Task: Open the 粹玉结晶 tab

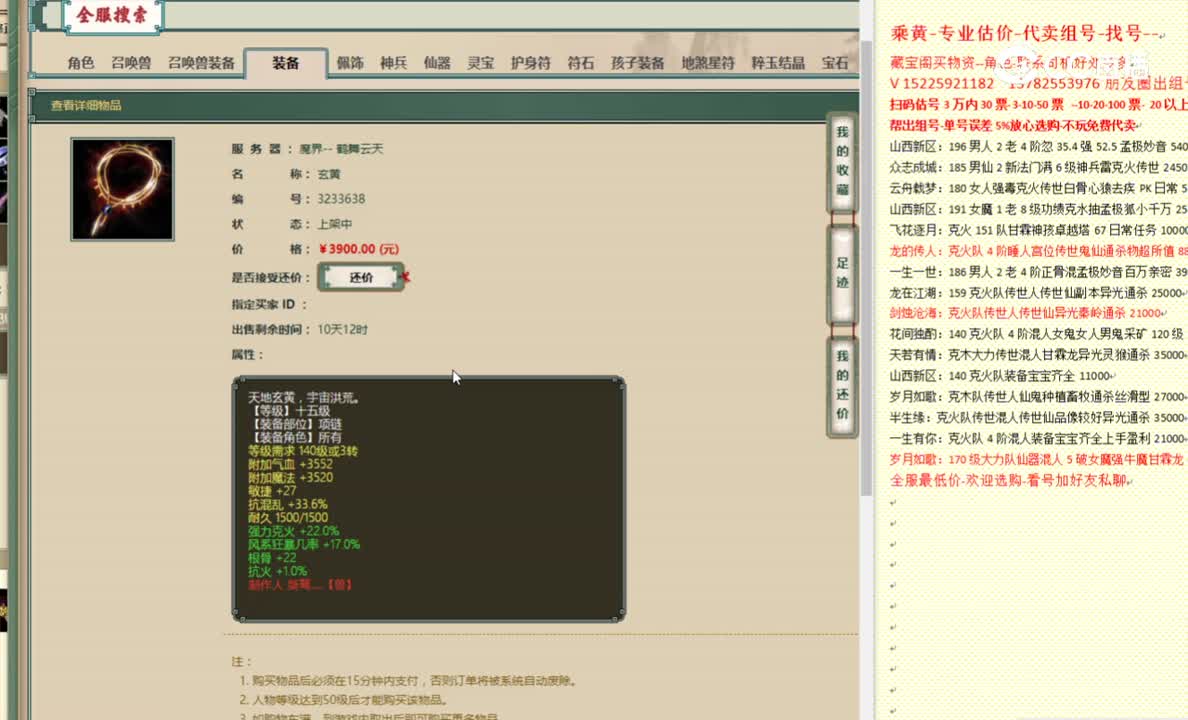Action: (778, 63)
